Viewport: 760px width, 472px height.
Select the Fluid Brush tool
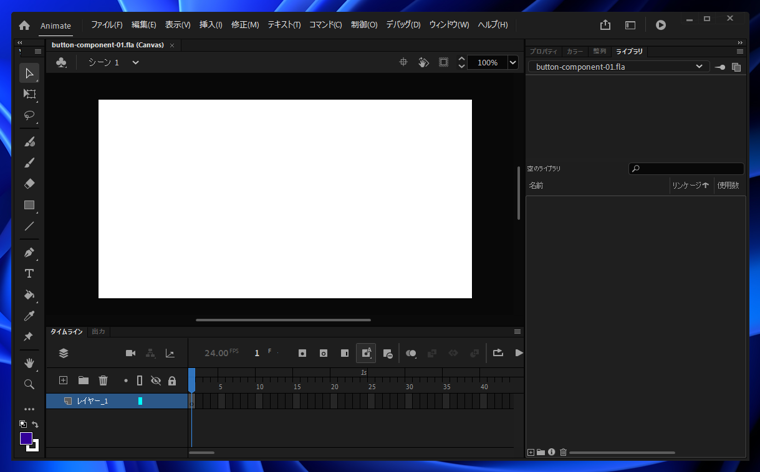[x=29, y=142]
